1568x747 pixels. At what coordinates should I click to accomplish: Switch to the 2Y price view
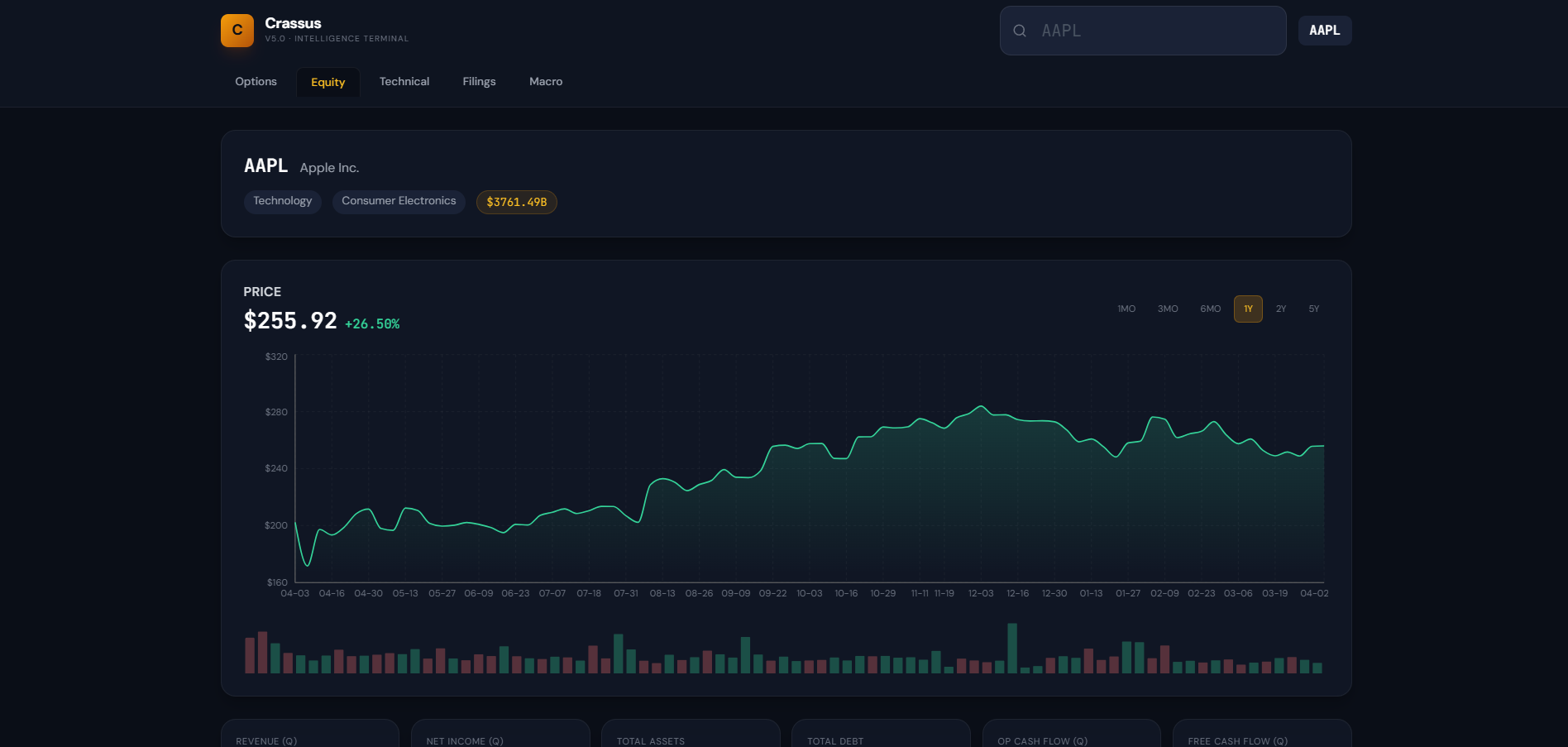[1281, 309]
